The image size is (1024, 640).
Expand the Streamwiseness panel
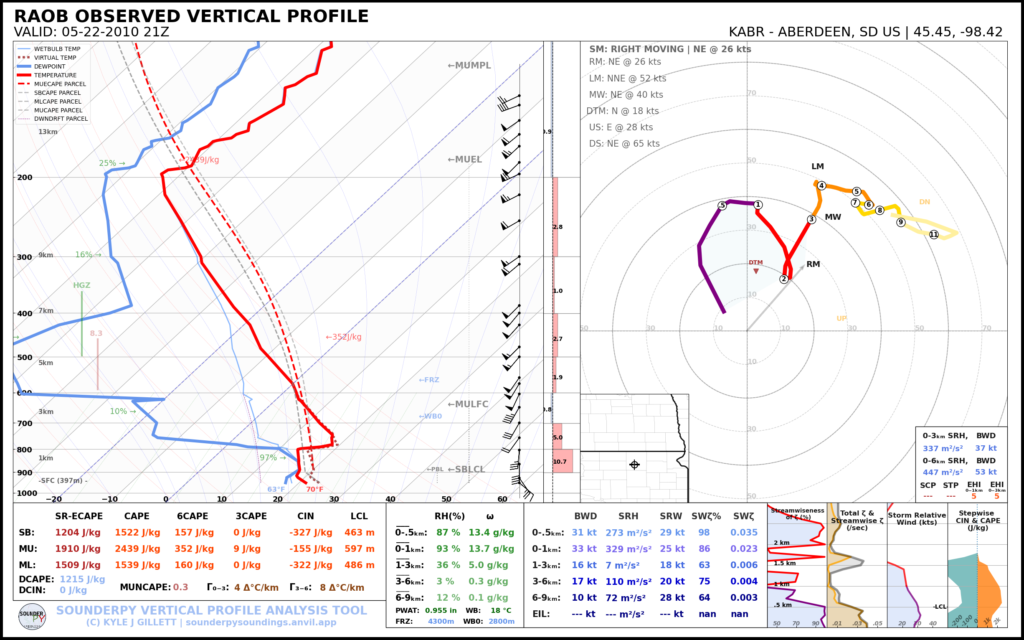[797, 513]
